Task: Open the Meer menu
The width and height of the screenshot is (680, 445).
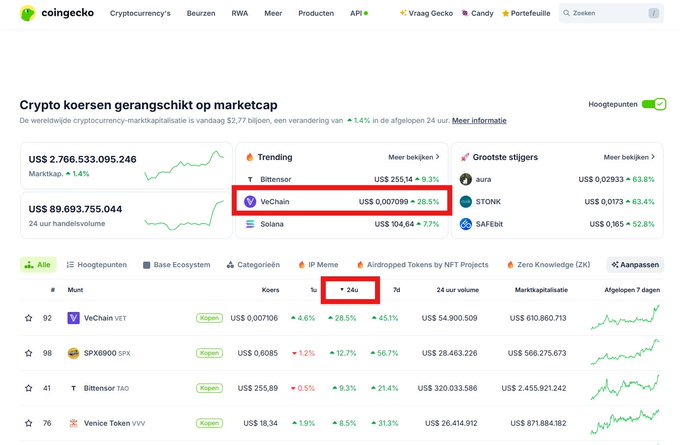Action: [273, 13]
